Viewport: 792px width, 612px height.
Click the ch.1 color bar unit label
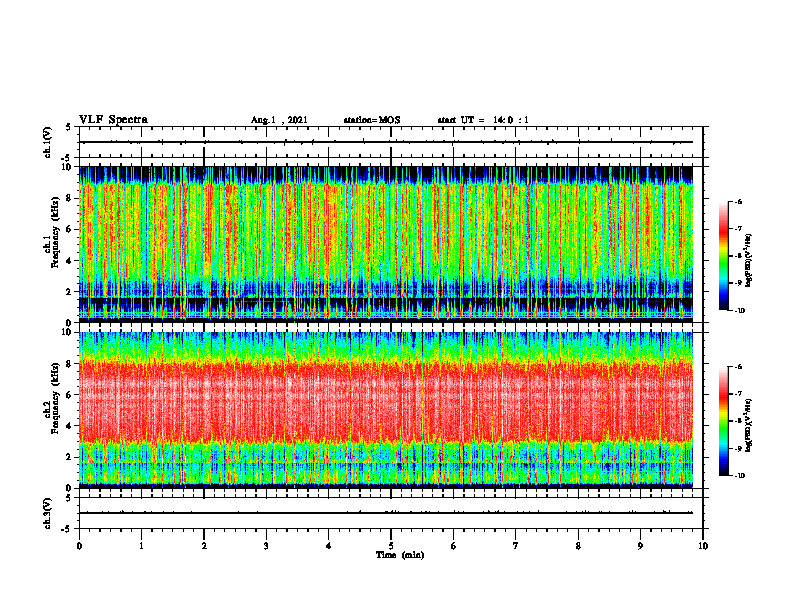pos(749,261)
